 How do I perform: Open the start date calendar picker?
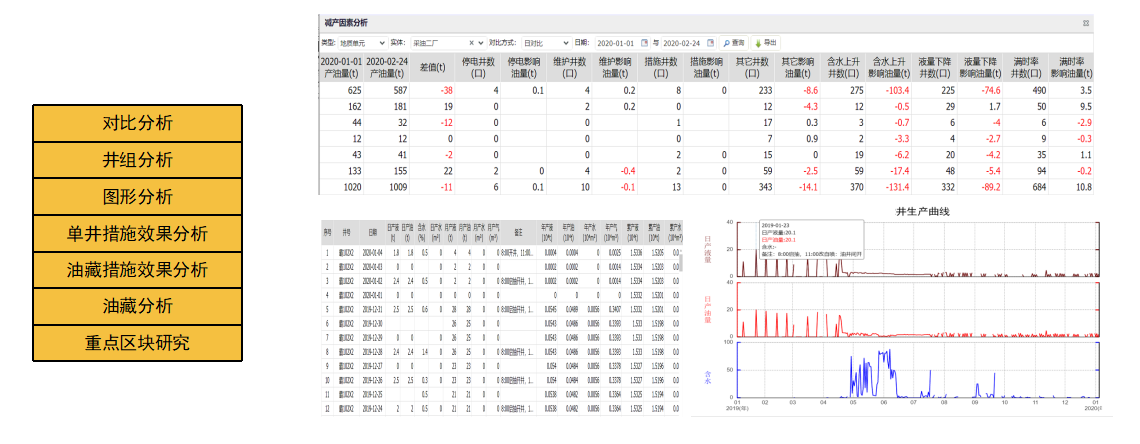pyautogui.click(x=644, y=43)
